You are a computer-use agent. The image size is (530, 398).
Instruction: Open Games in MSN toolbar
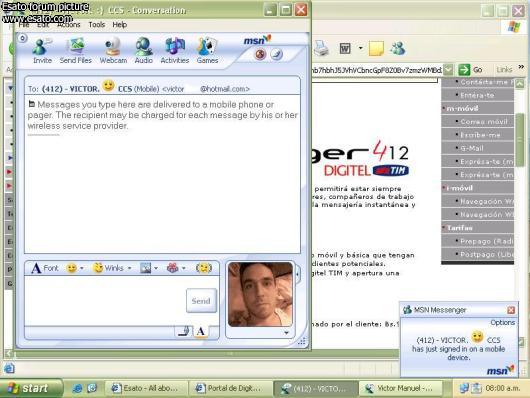coord(207,51)
